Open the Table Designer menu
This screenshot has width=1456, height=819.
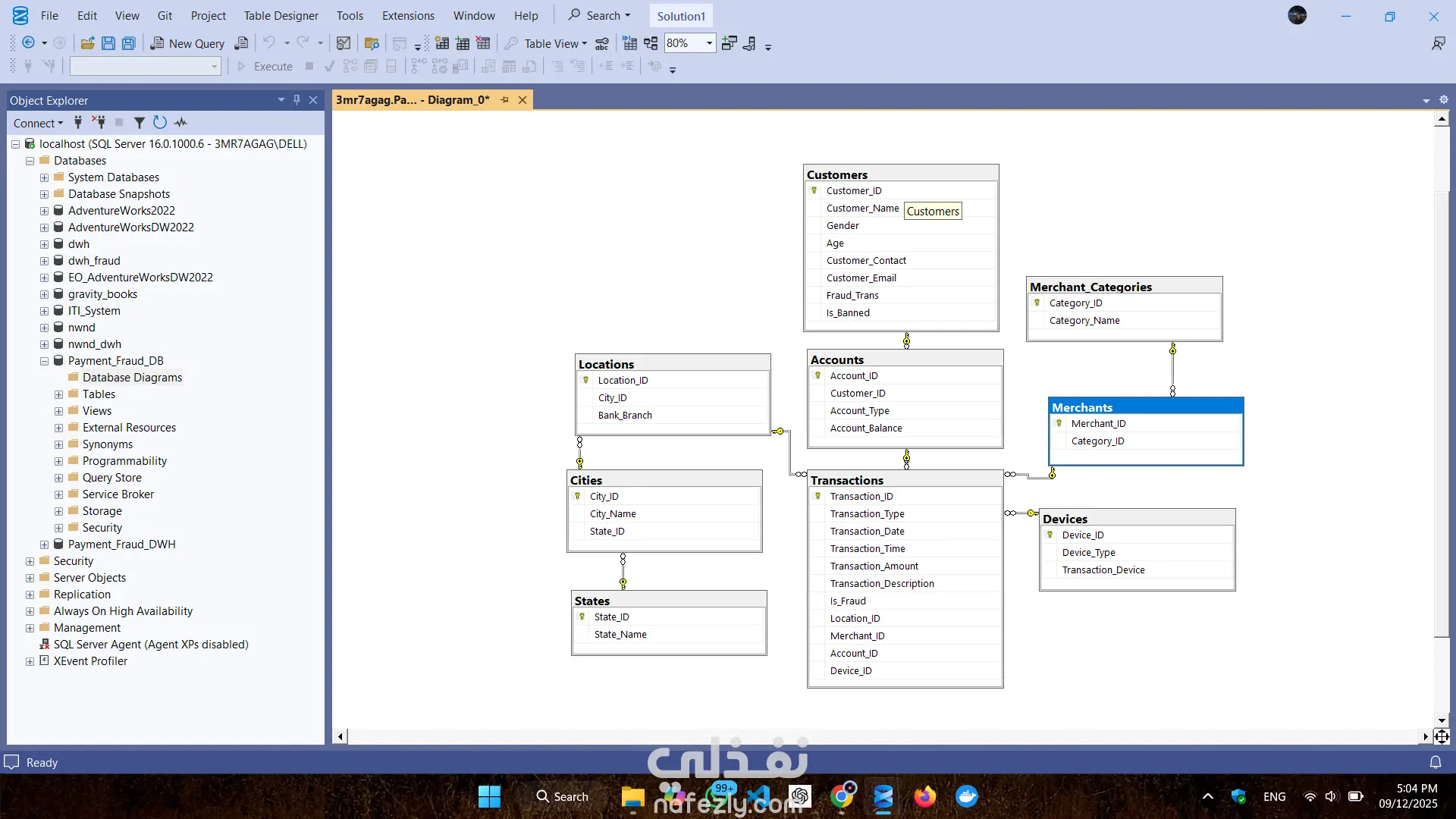281,15
